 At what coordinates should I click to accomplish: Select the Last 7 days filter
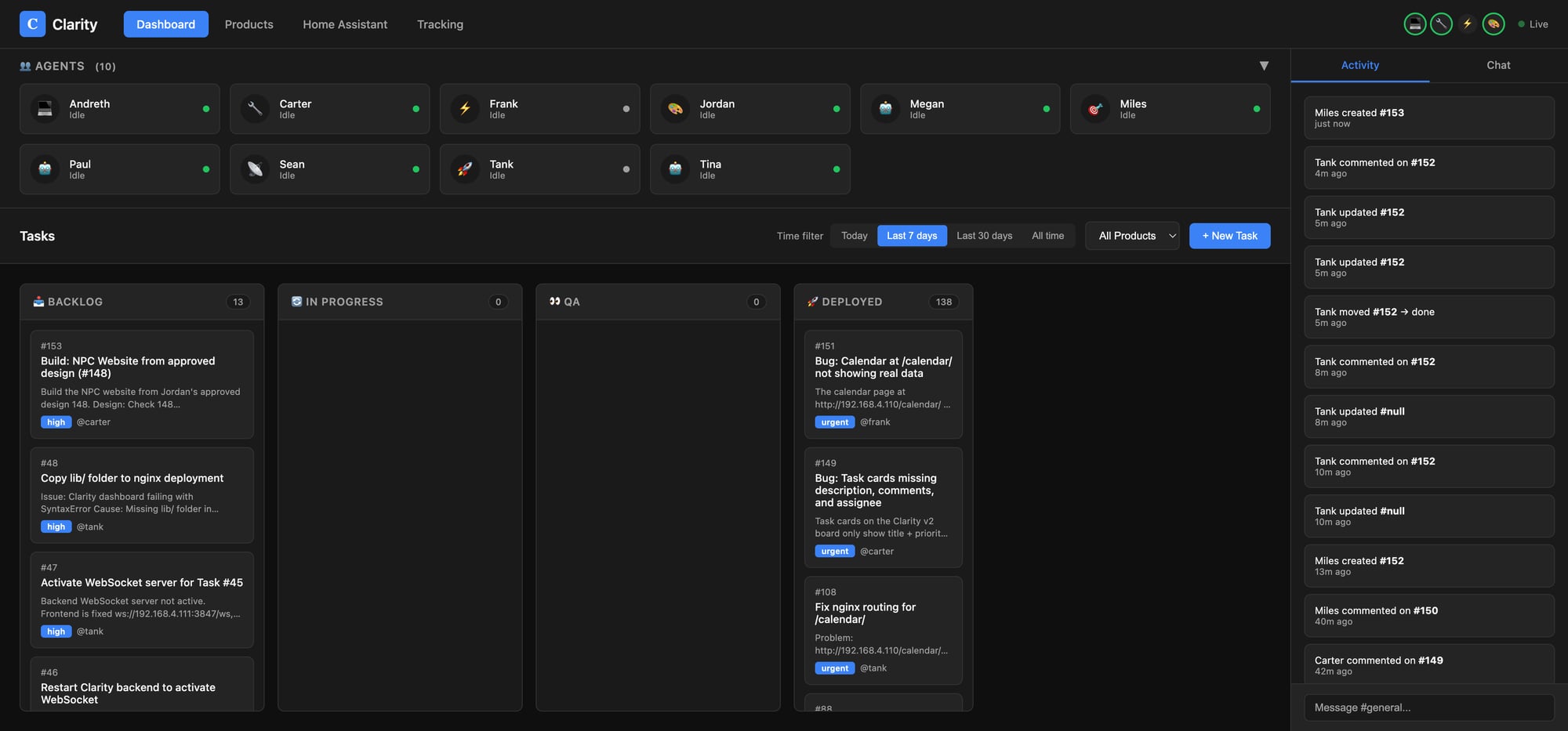pos(912,236)
